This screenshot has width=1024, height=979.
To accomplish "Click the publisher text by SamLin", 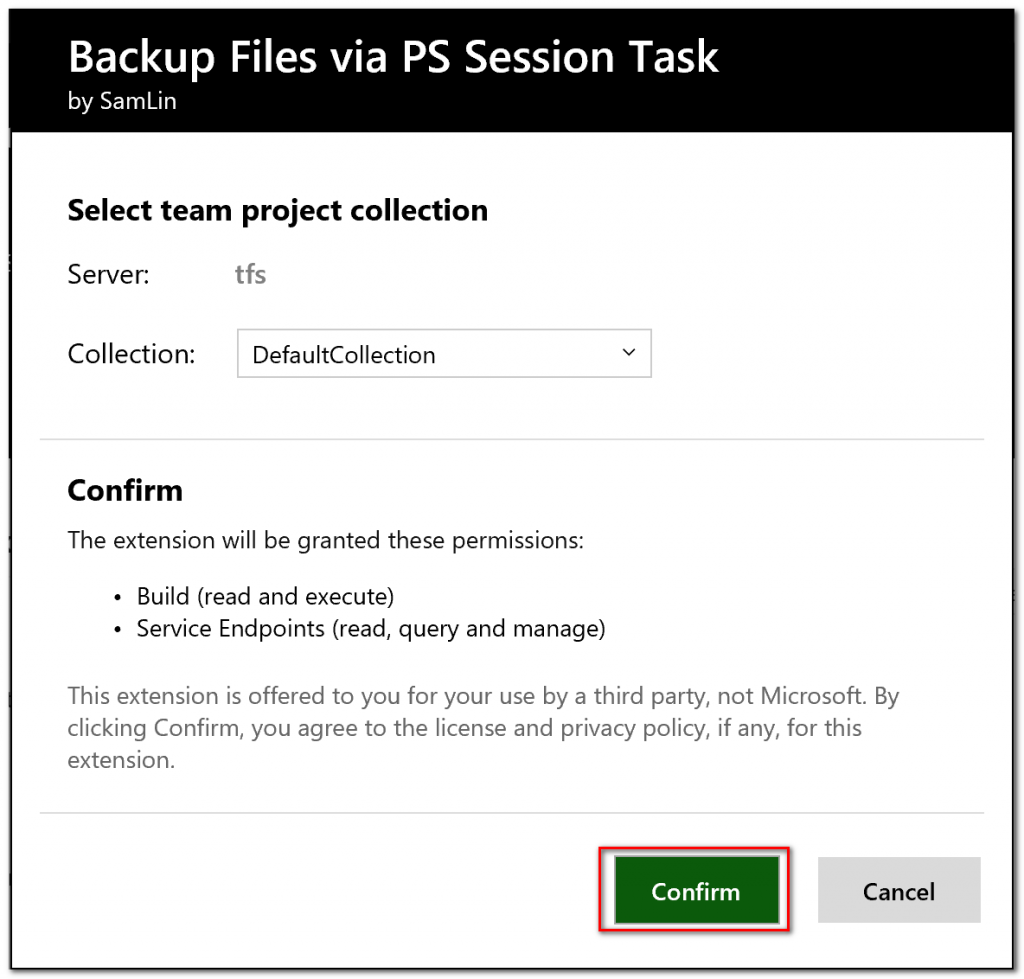I will [122, 102].
